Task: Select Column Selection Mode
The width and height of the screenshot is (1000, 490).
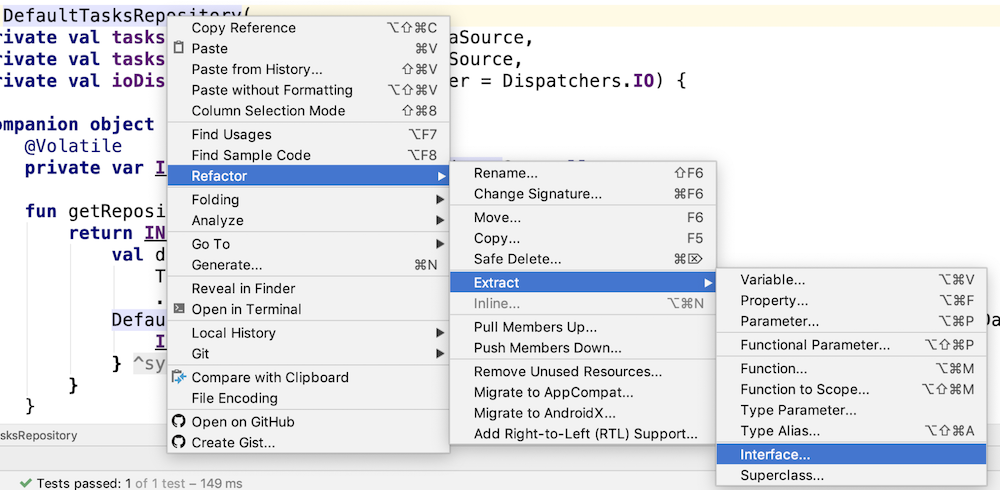Action: click(x=268, y=111)
